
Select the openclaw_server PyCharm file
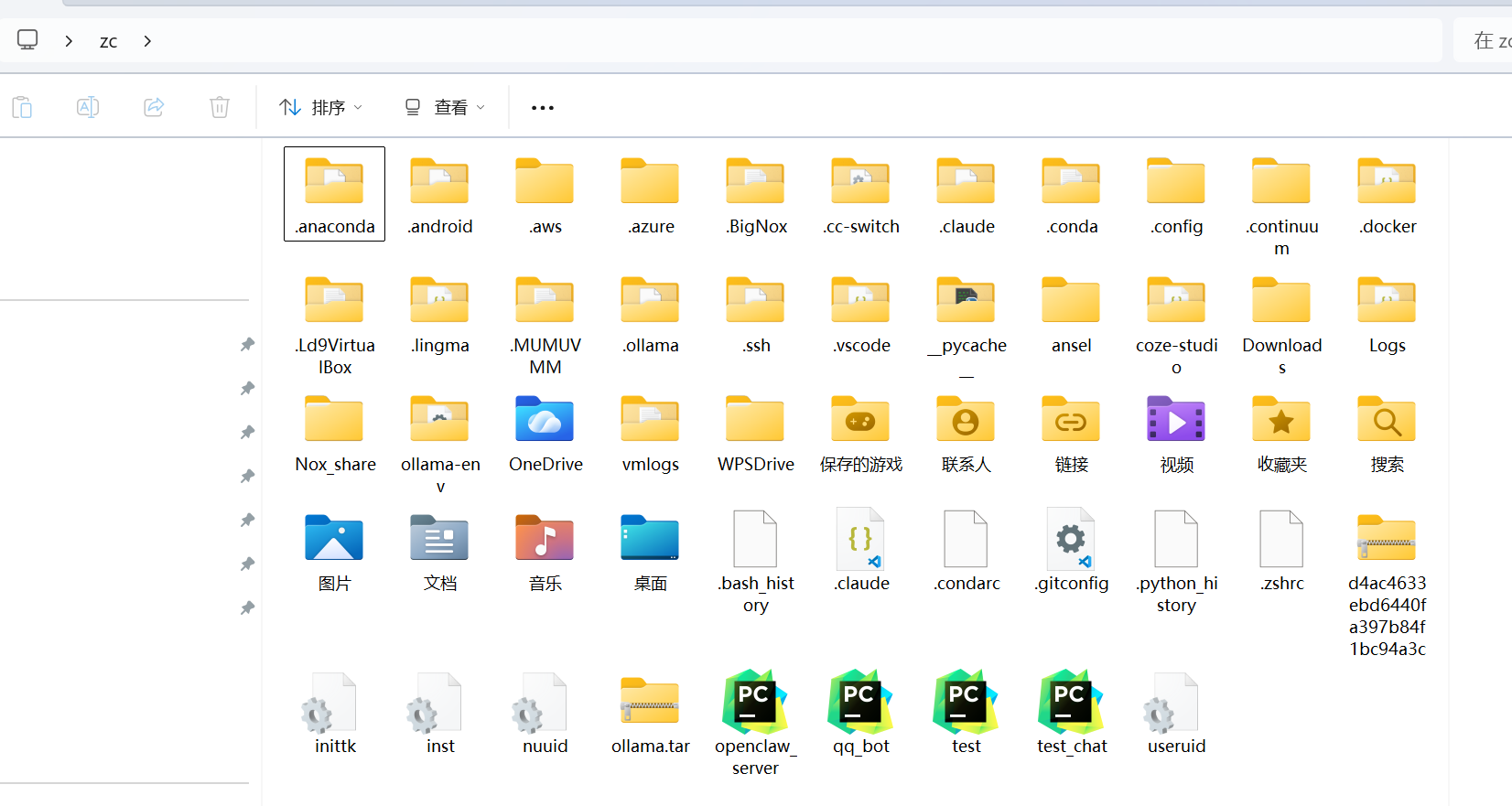point(756,725)
